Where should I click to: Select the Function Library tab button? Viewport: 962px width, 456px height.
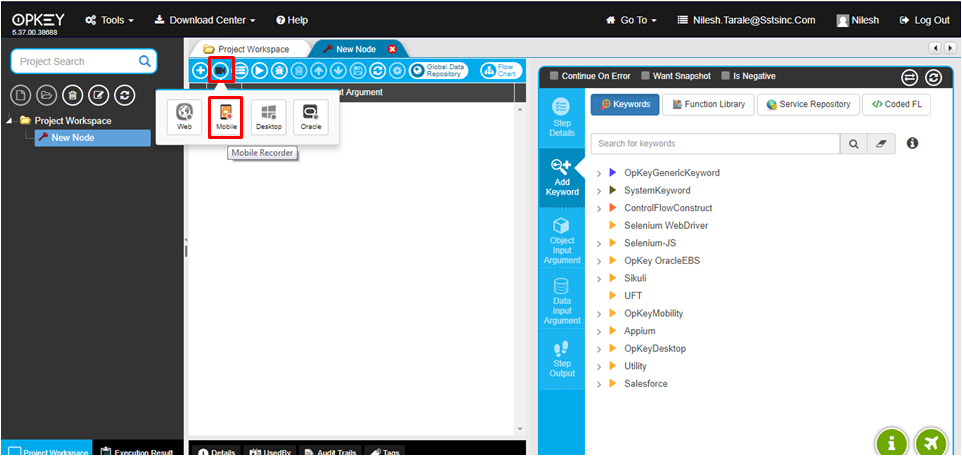tap(708, 104)
